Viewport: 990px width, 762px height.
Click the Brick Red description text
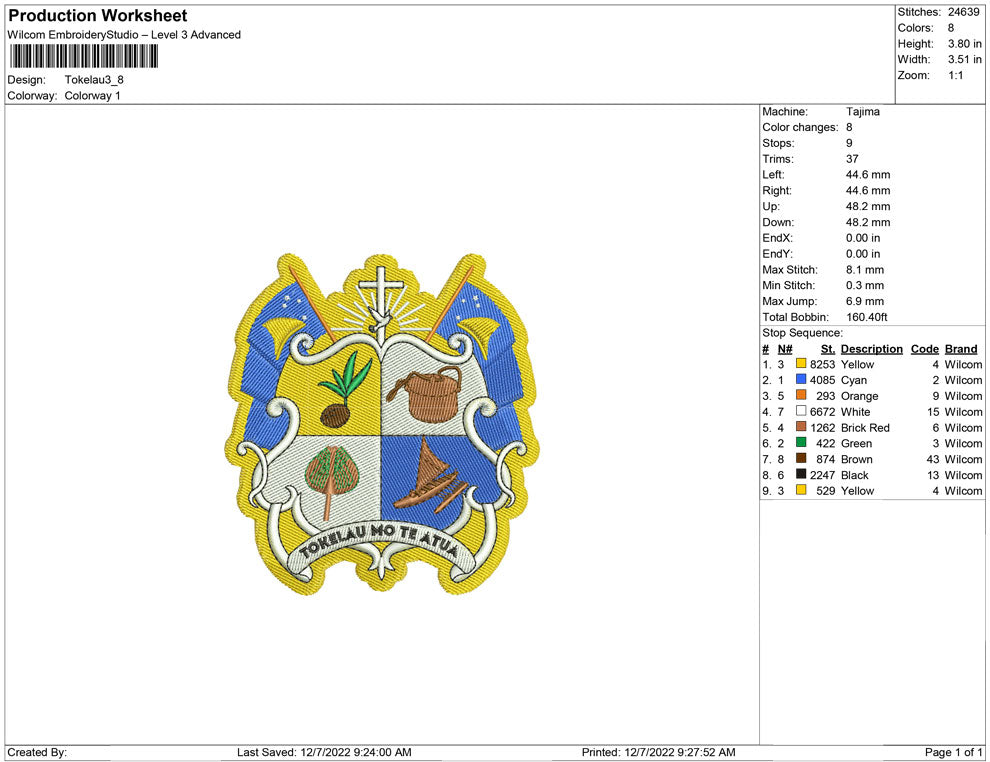[865, 427]
